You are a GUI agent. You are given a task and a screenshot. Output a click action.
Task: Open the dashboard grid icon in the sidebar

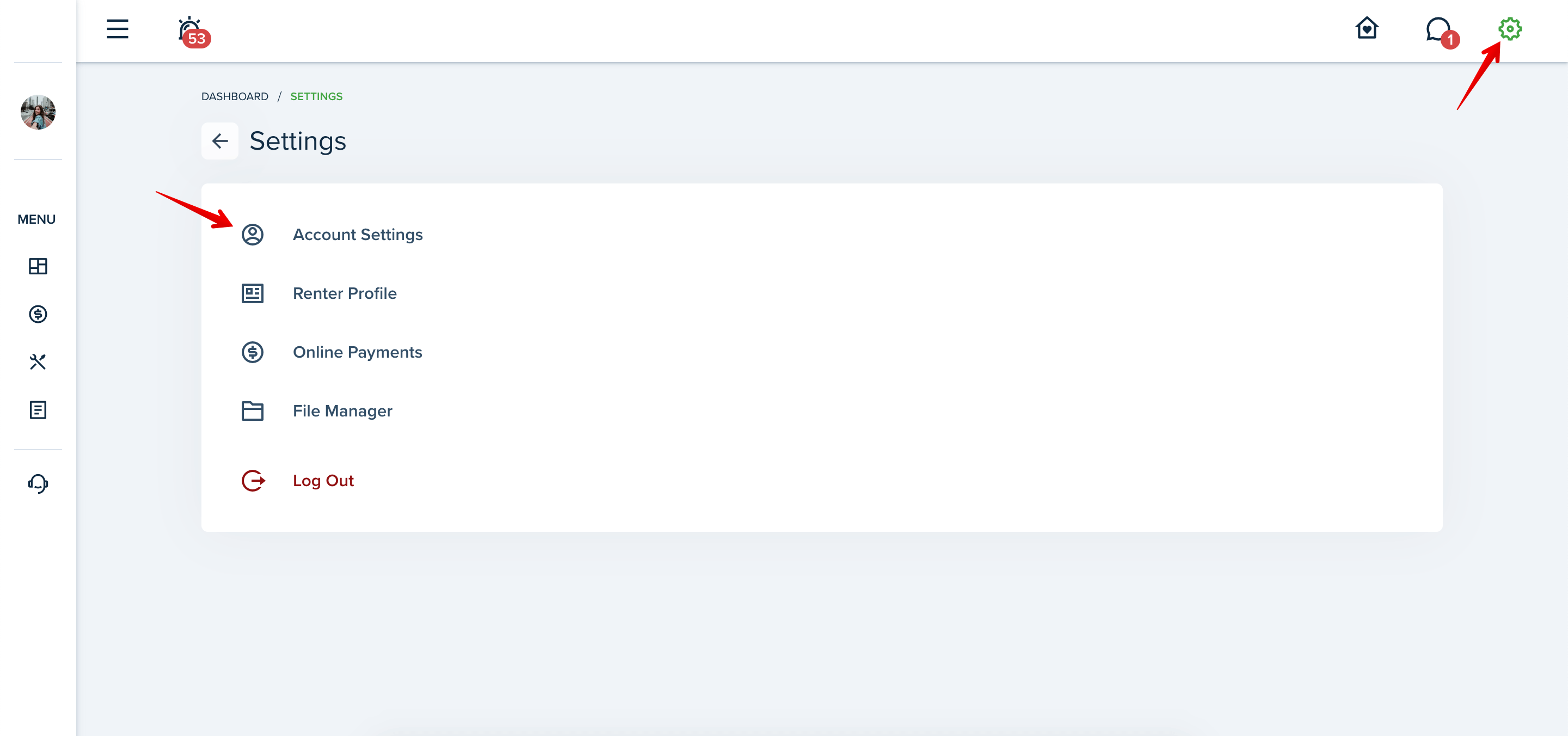38,266
